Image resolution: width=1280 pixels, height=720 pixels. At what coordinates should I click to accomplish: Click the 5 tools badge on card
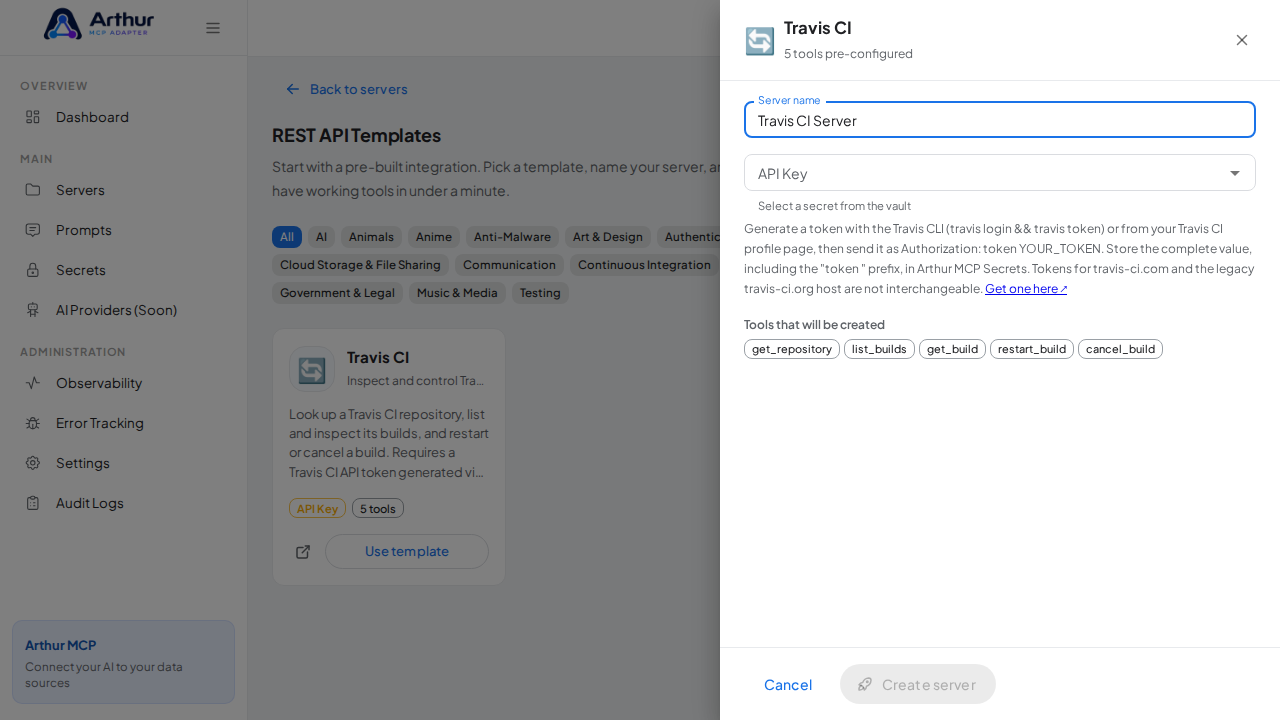378,508
